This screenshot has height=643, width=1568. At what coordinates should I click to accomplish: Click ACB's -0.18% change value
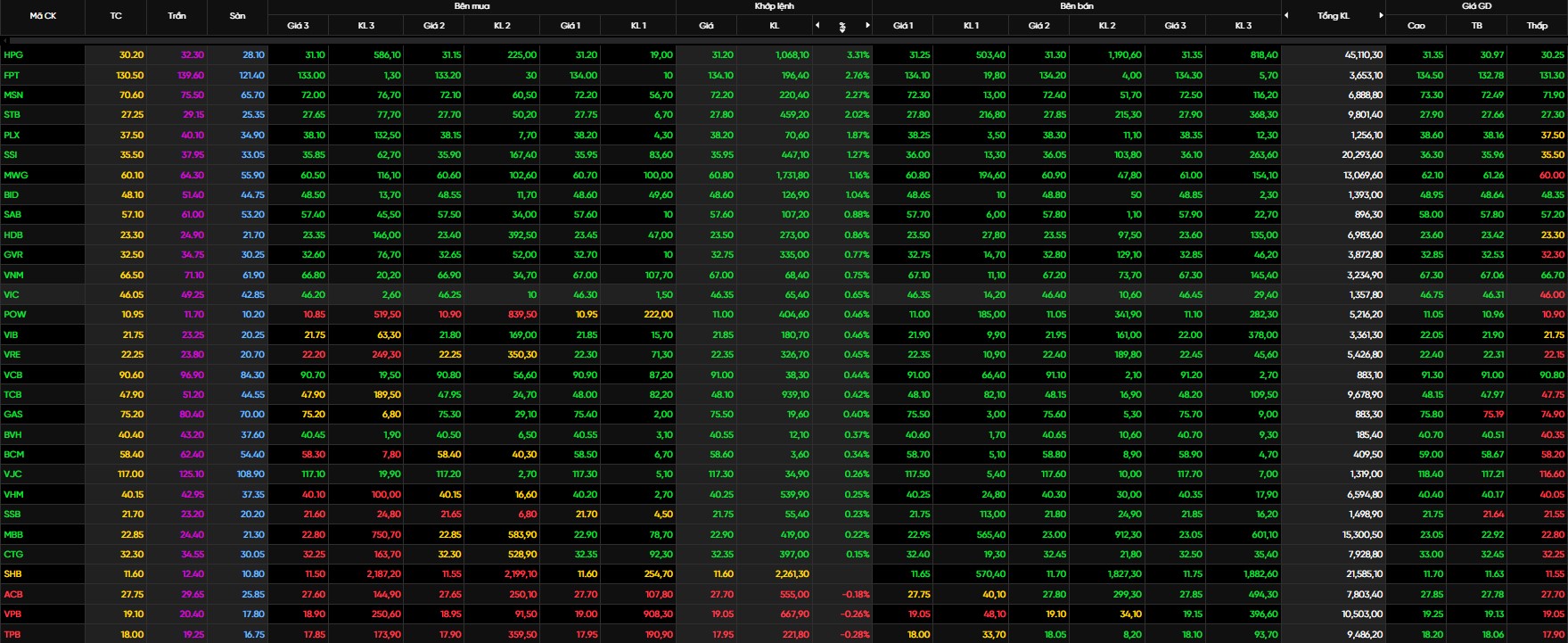tap(857, 594)
